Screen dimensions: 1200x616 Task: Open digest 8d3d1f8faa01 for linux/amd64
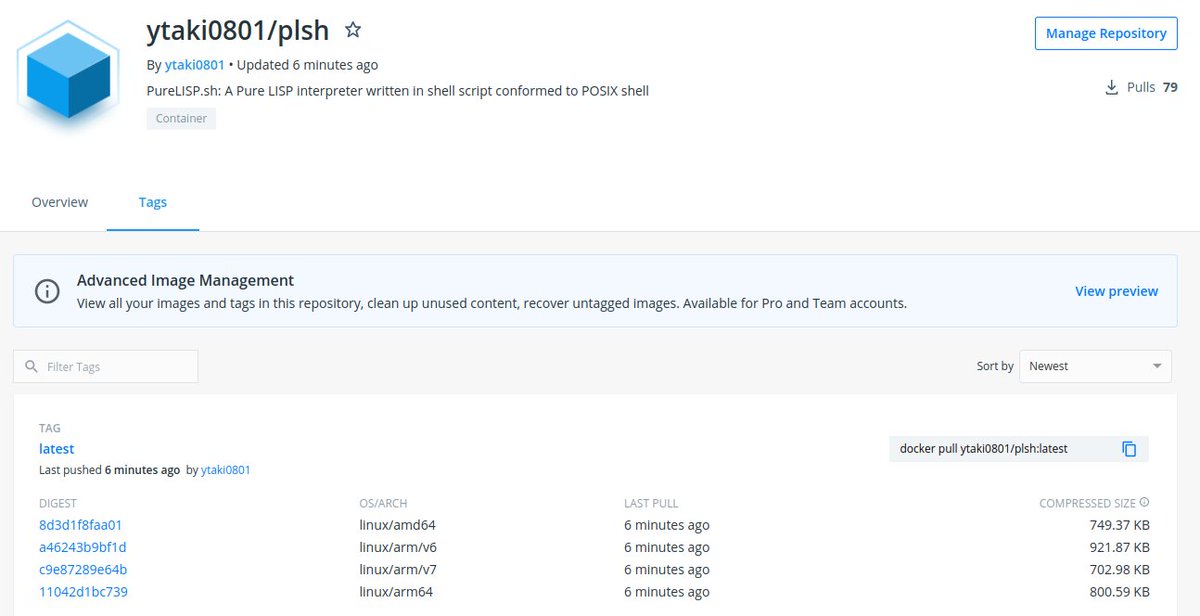(x=80, y=525)
